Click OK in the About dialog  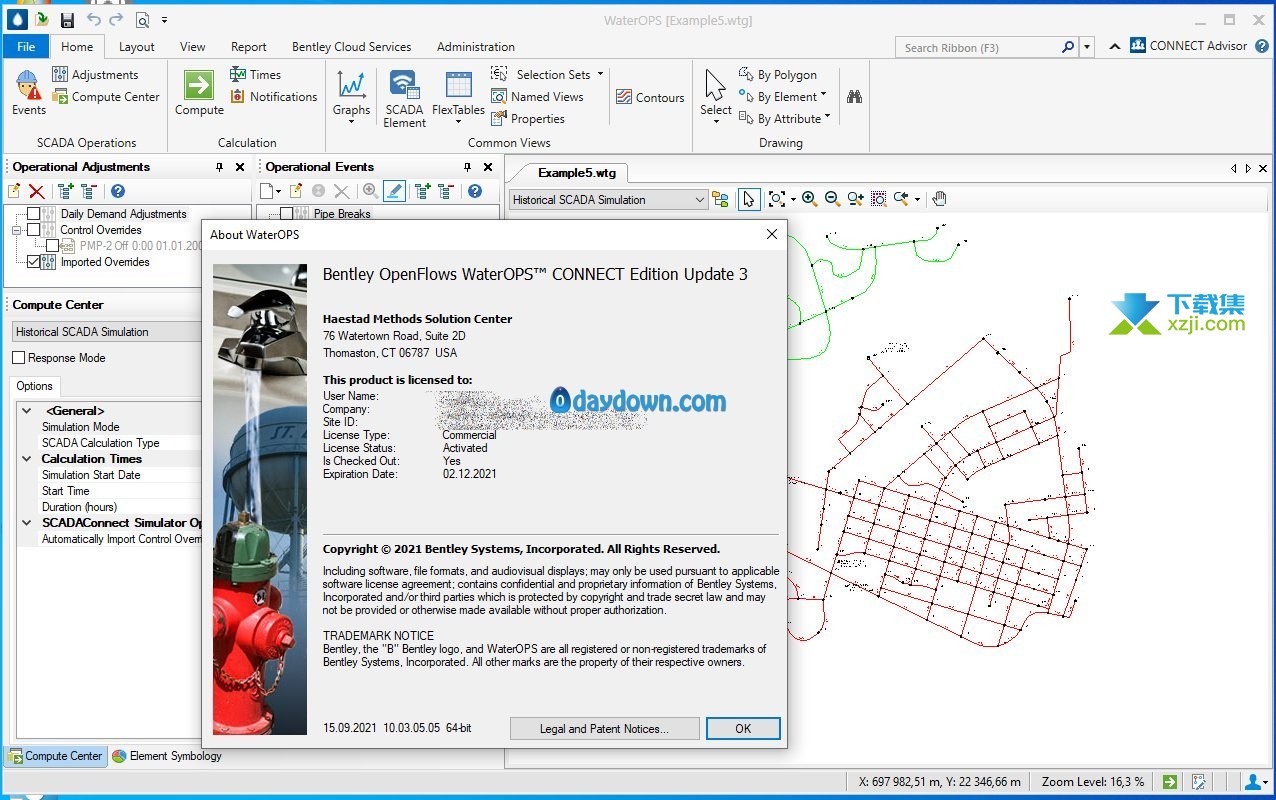(742, 729)
